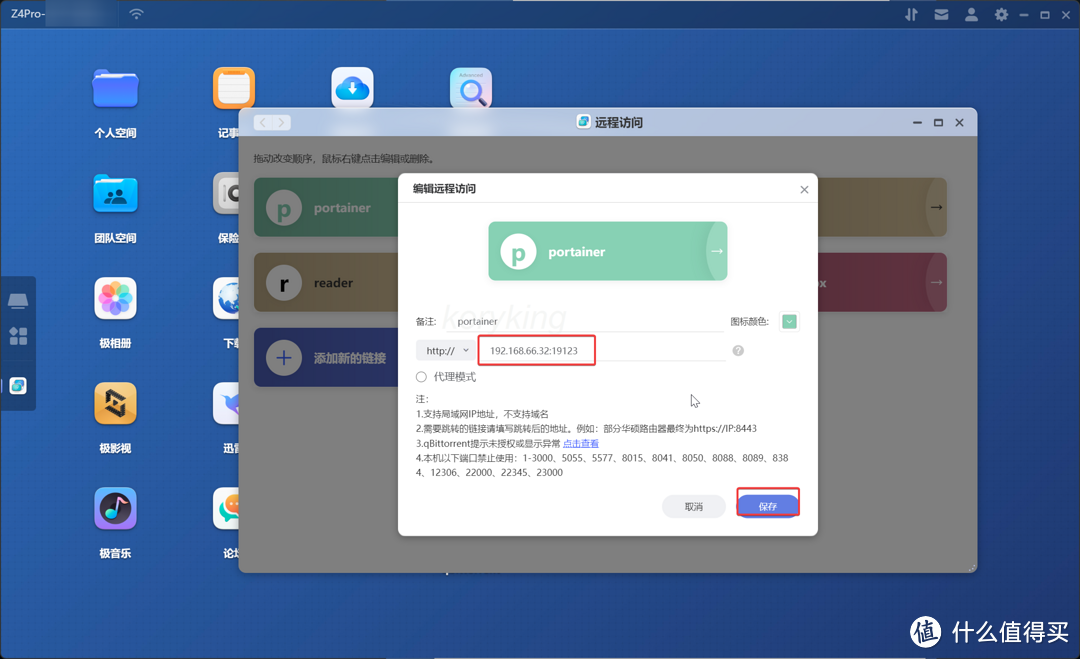Open the settings gear menu
Viewport: 1080px width, 659px height.
click(x=1001, y=14)
